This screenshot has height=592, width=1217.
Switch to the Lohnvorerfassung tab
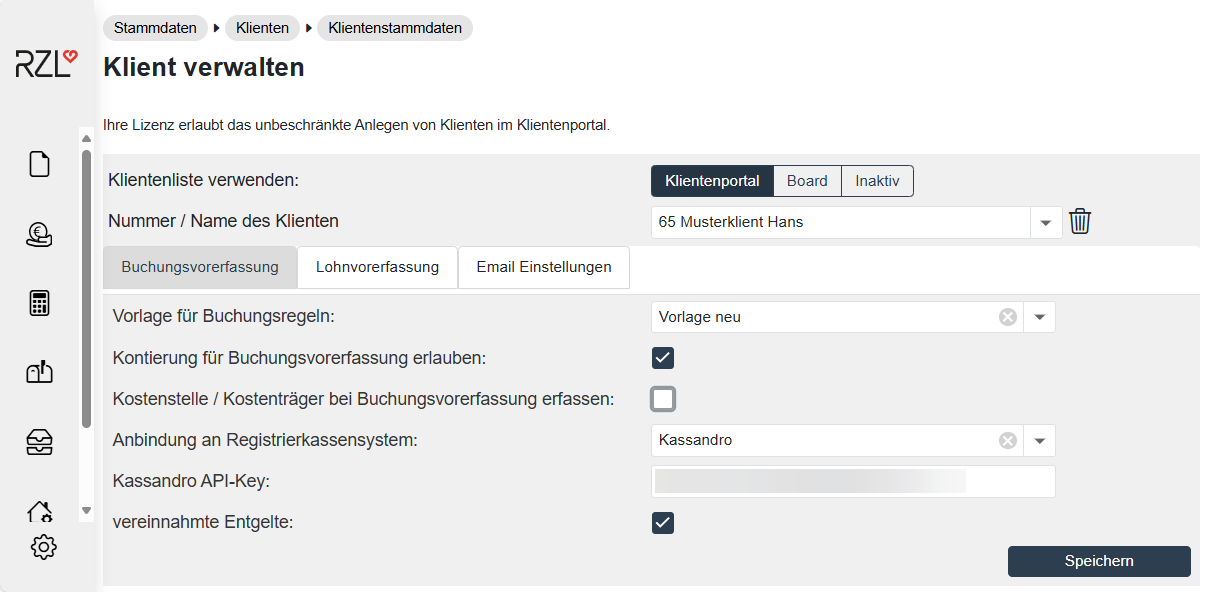pos(377,267)
